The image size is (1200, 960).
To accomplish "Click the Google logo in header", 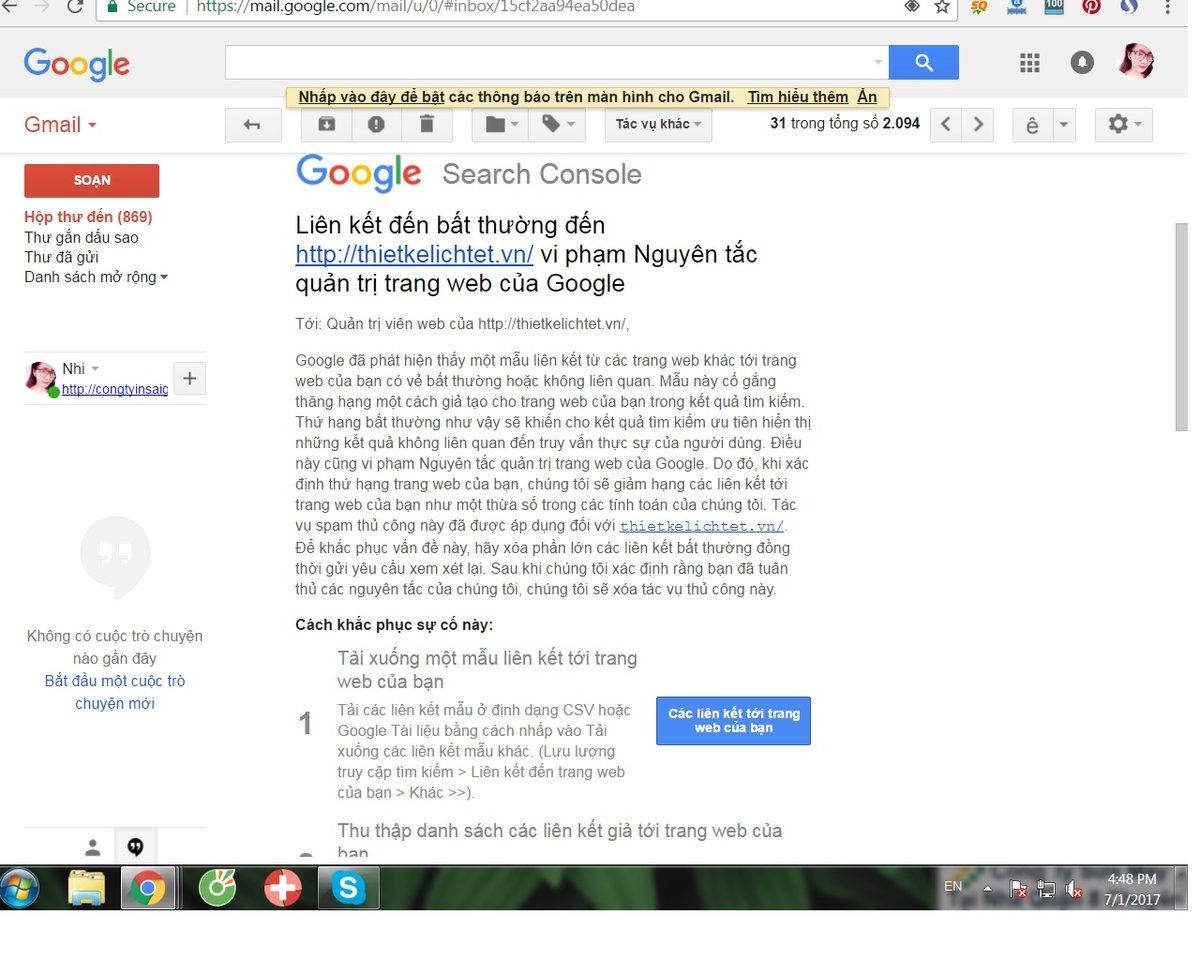I will tap(77, 64).
